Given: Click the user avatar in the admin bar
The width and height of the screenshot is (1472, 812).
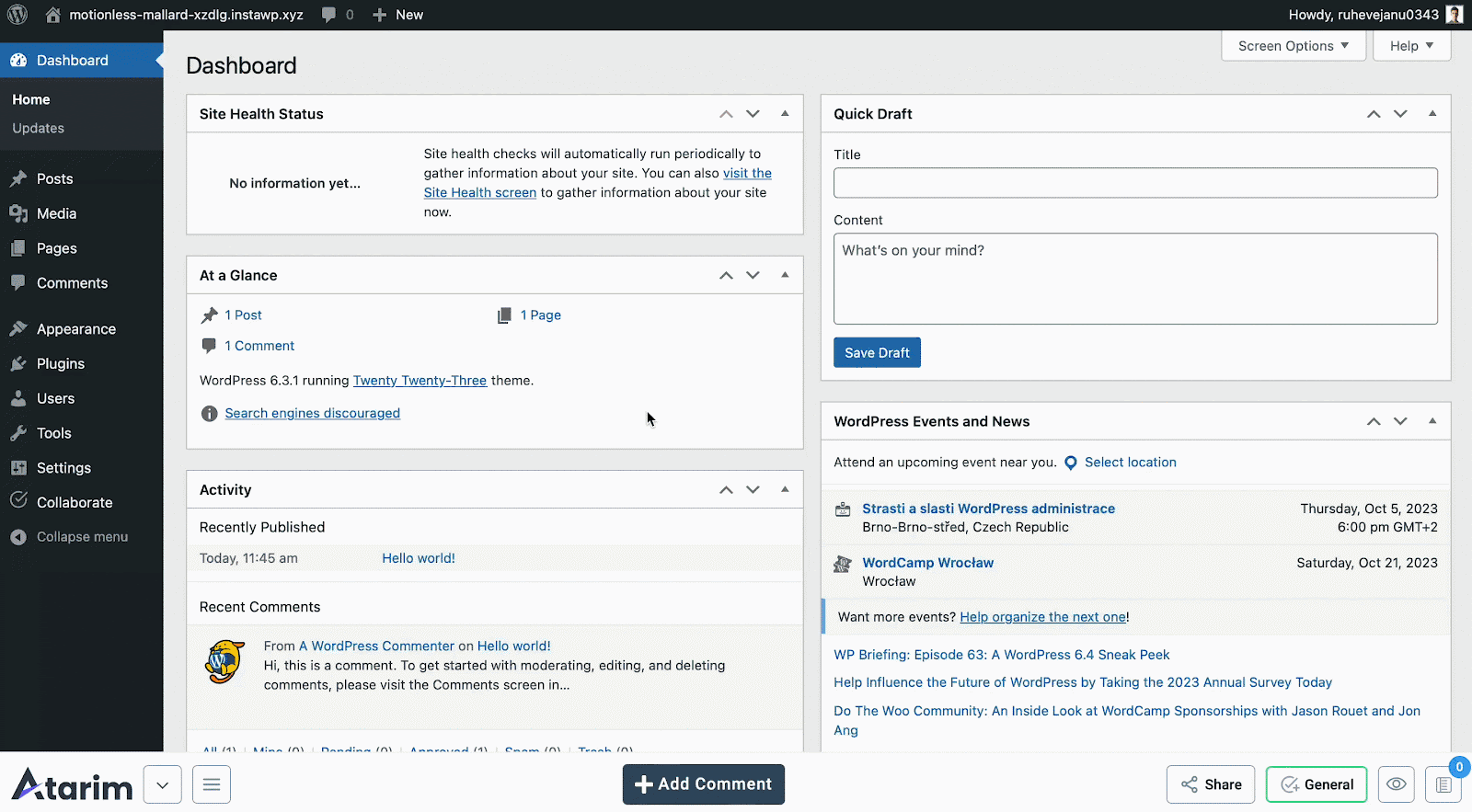Looking at the screenshot, I should point(1455,15).
